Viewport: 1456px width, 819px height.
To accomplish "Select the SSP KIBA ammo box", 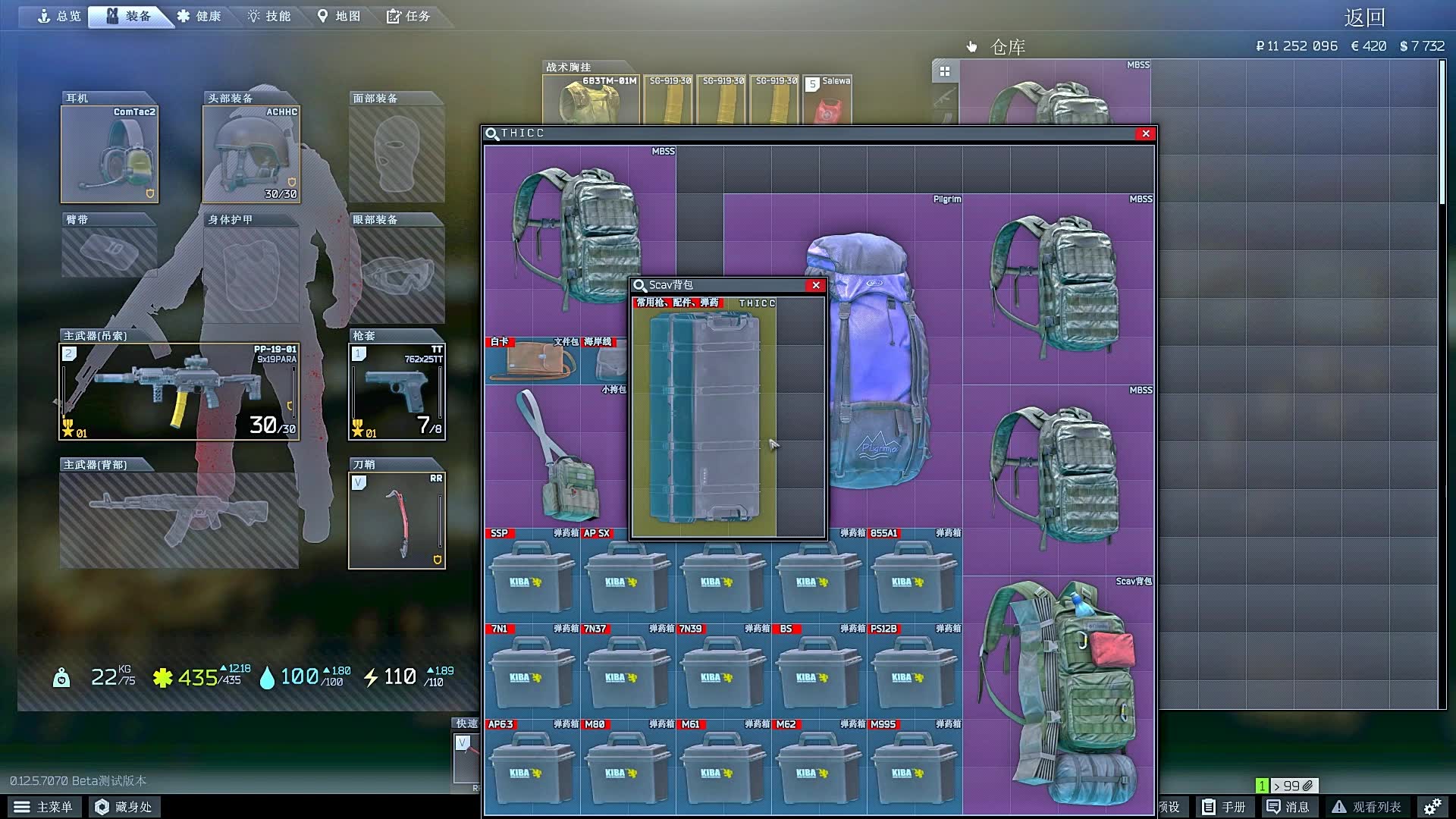I will (x=532, y=576).
